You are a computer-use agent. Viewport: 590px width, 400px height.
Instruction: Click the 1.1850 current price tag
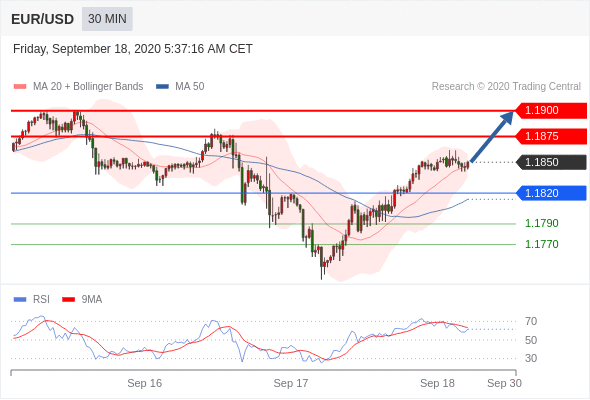pos(550,162)
